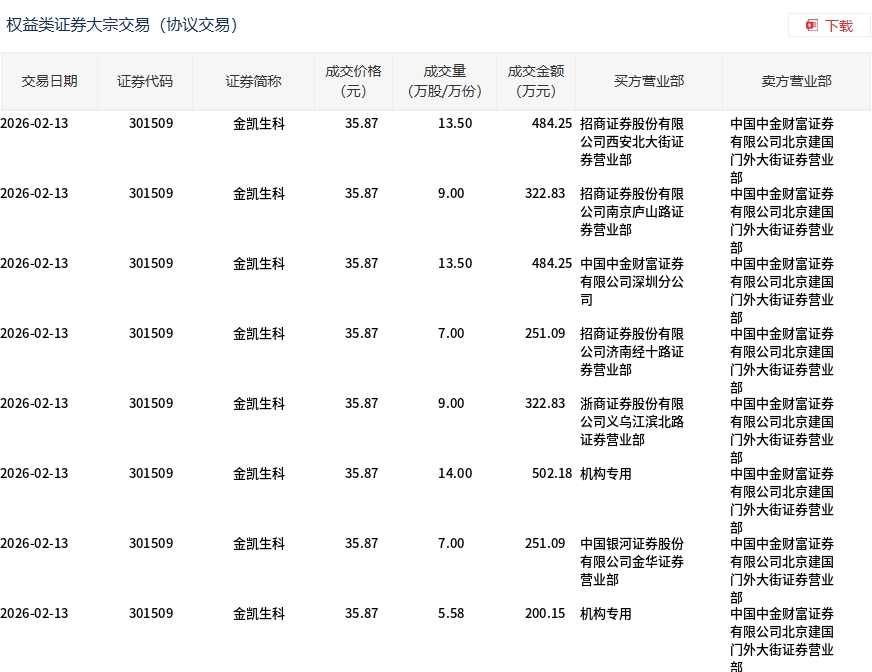Click volume 7.00 in the 中国银河证券 row

pos(451,543)
